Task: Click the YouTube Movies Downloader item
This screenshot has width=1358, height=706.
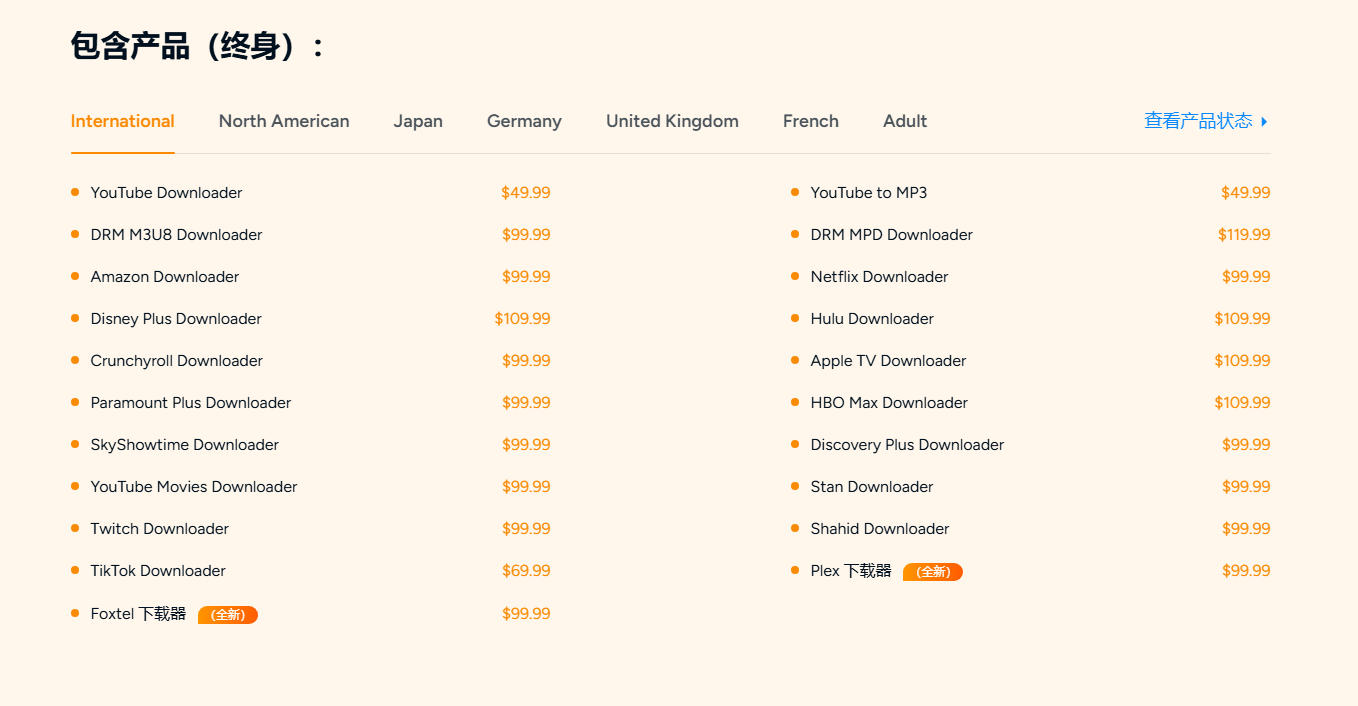Action: pos(194,487)
